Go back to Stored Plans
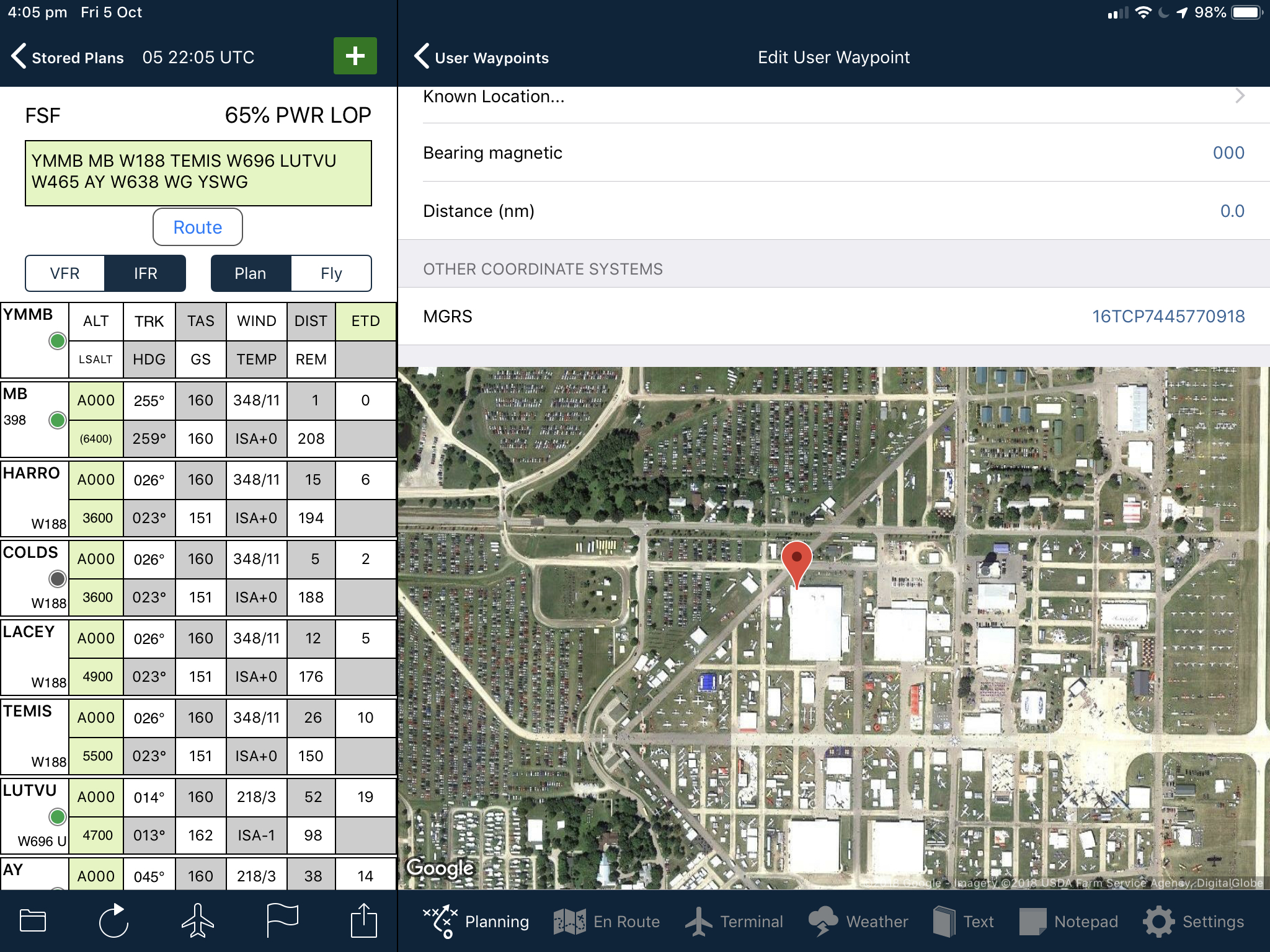 point(68,57)
